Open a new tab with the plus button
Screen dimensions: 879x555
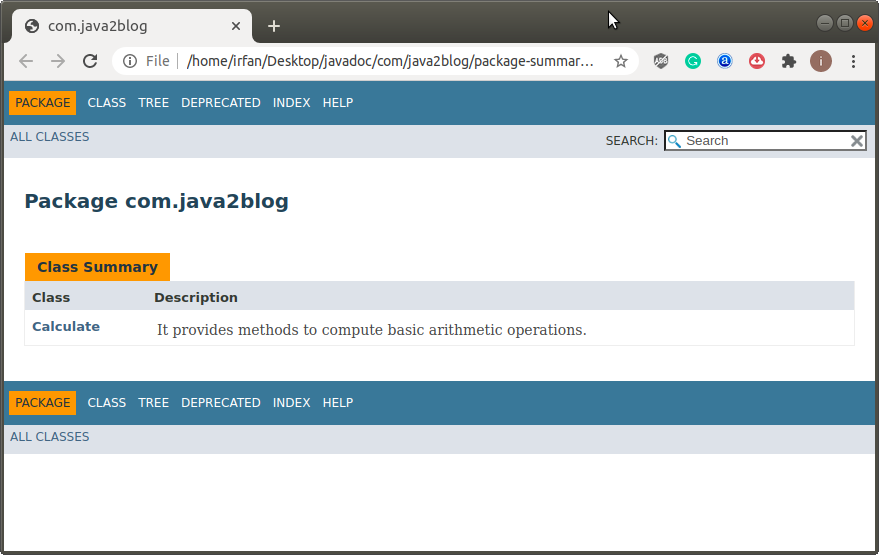(x=274, y=26)
